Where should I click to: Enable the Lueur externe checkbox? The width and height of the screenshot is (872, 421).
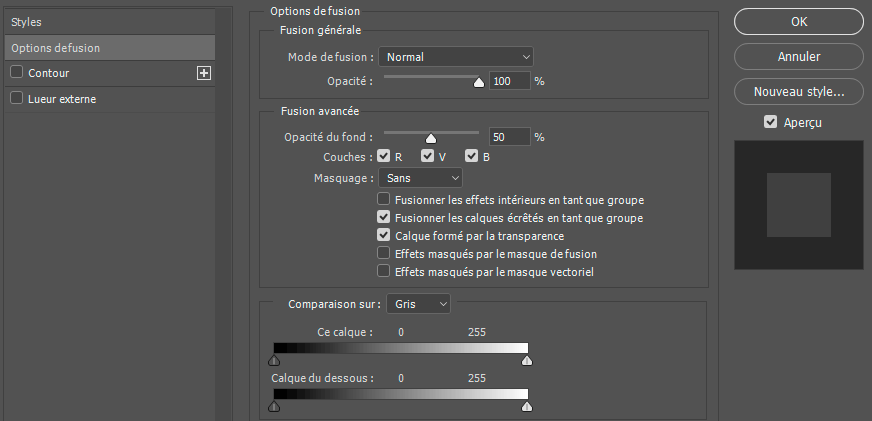[x=16, y=99]
